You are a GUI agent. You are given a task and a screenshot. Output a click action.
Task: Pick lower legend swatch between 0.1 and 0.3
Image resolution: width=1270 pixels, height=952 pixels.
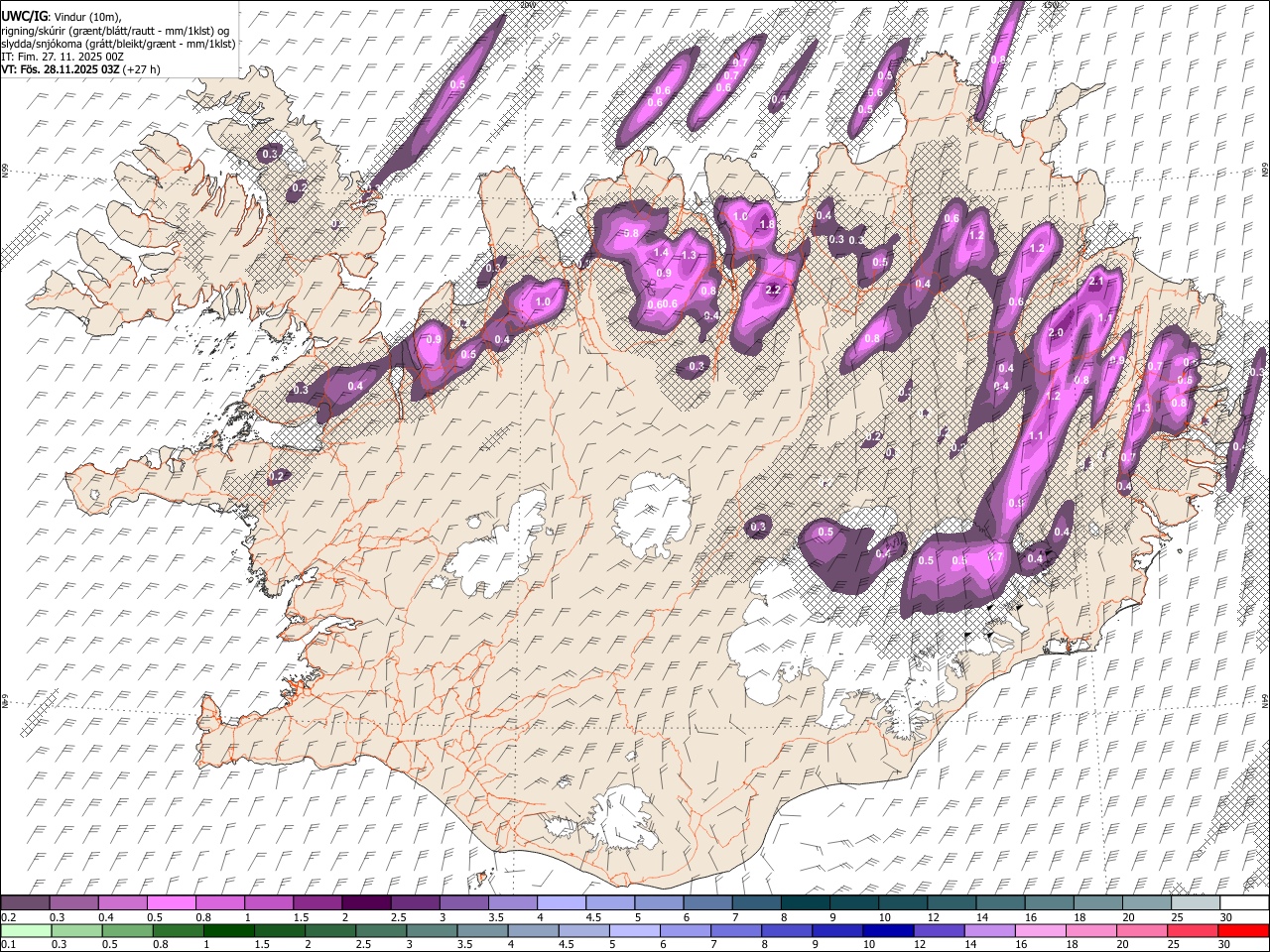(25, 930)
